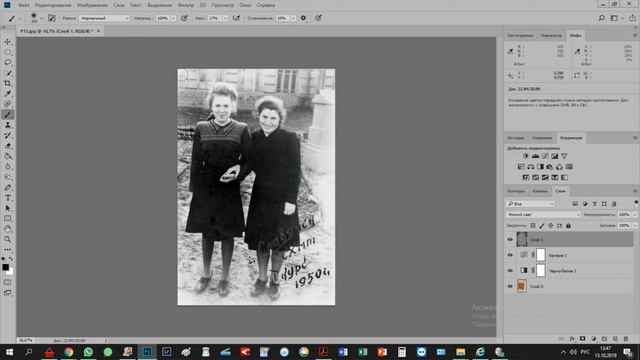Screen dimensions: 640x360
Task: Open the brush preset picker
Action: [x=36, y=18]
